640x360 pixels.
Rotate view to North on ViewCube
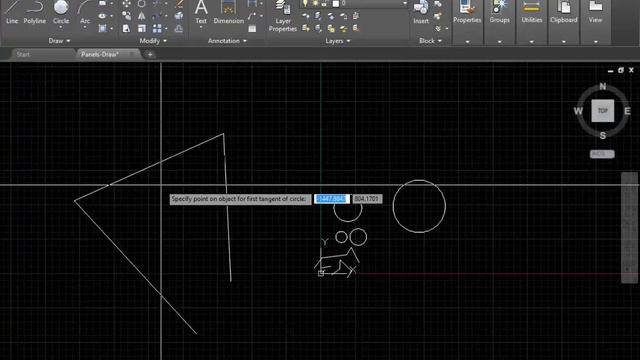602,86
